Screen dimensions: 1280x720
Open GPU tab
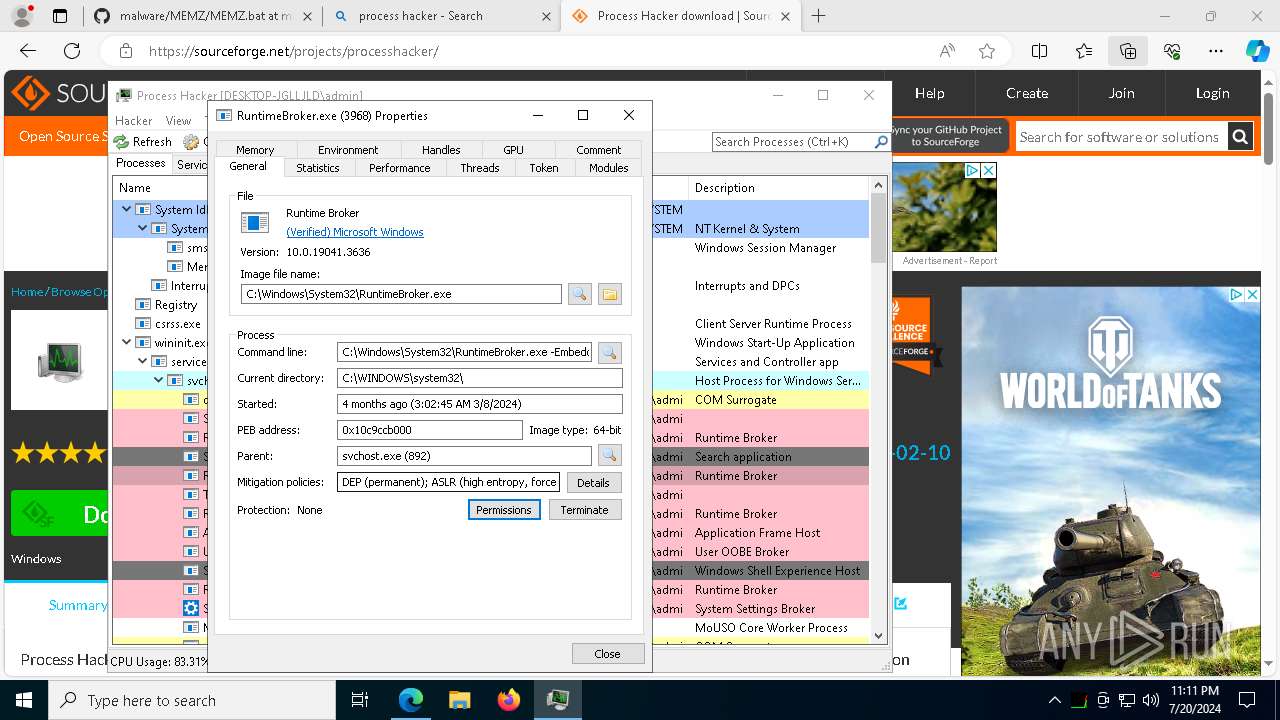[x=513, y=150]
